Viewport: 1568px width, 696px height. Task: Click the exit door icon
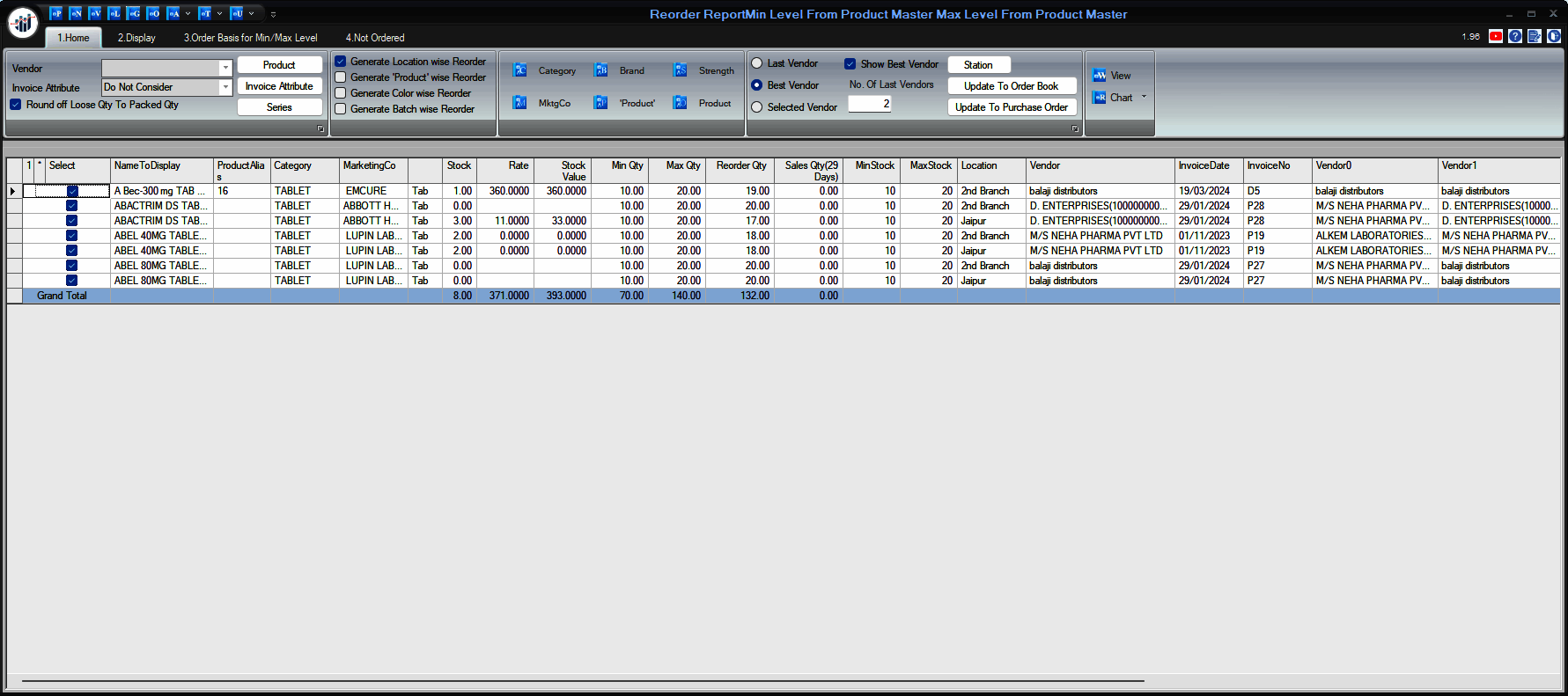tap(1554, 36)
